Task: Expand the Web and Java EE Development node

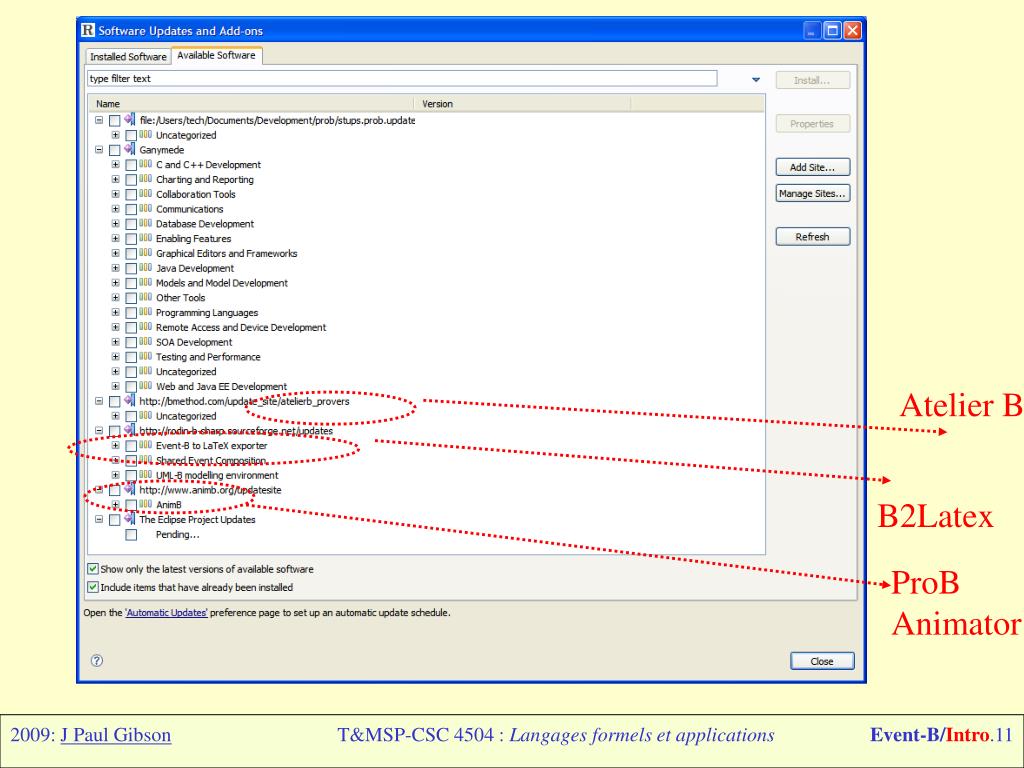Action: tap(116, 386)
